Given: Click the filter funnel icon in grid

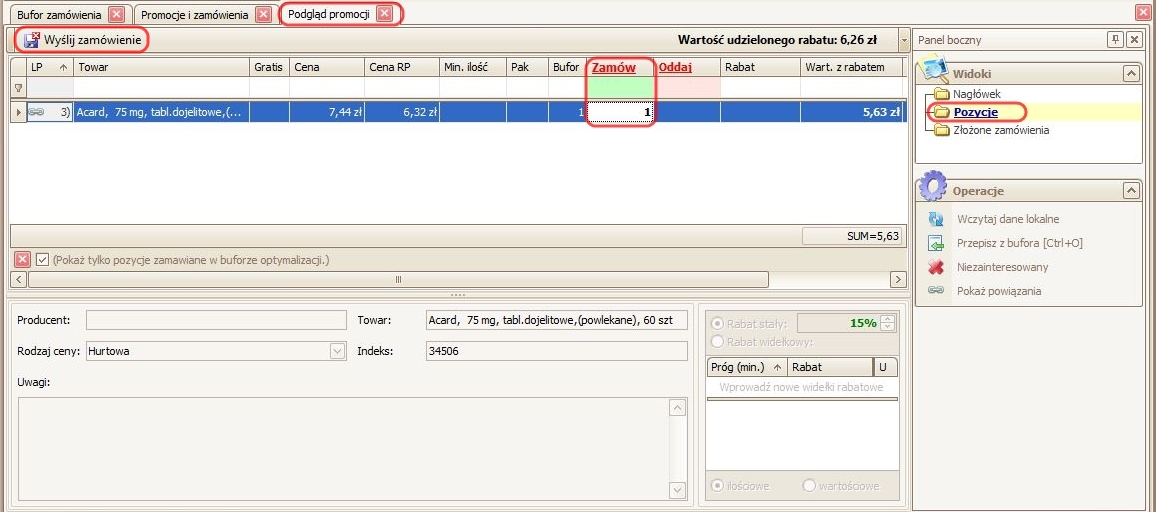Looking at the screenshot, I should [x=17, y=88].
